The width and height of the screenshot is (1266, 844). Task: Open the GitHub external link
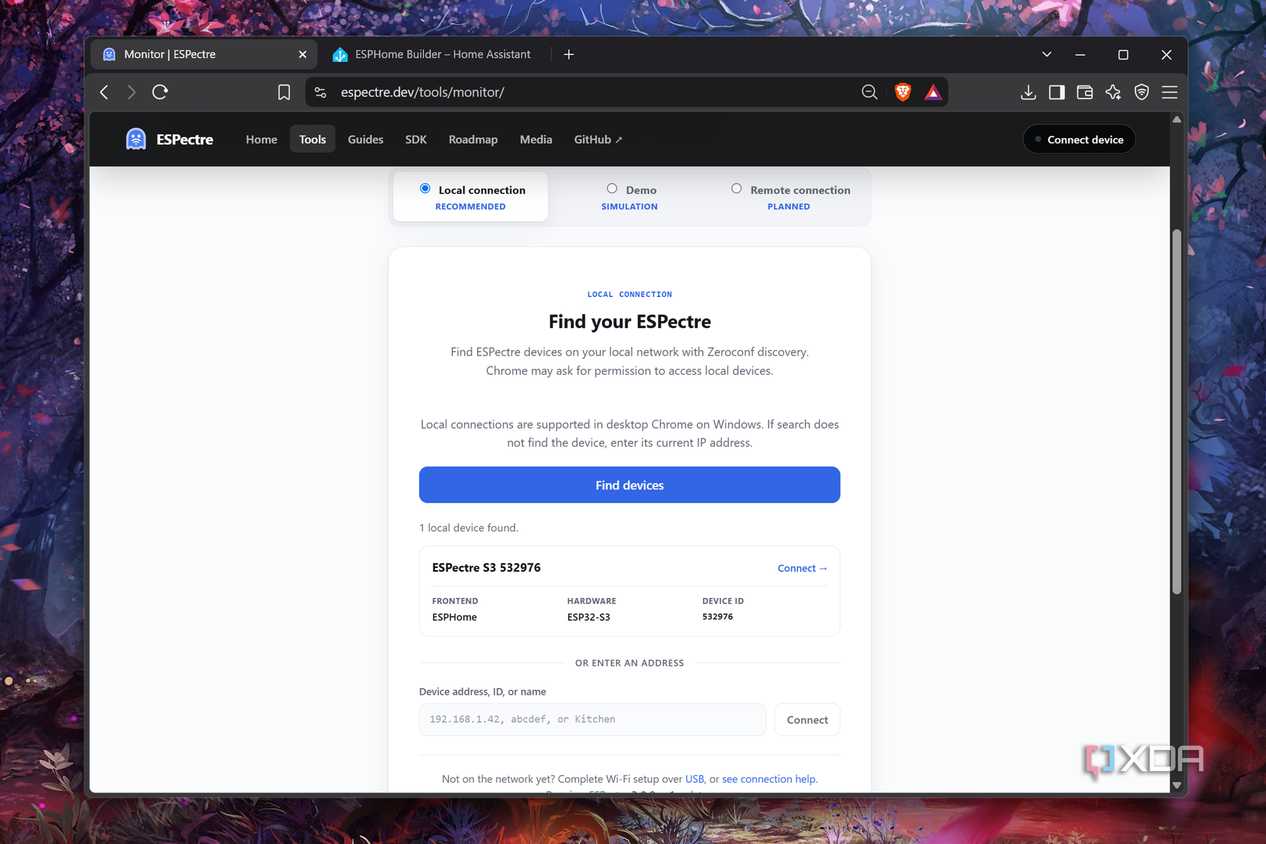[x=598, y=139]
